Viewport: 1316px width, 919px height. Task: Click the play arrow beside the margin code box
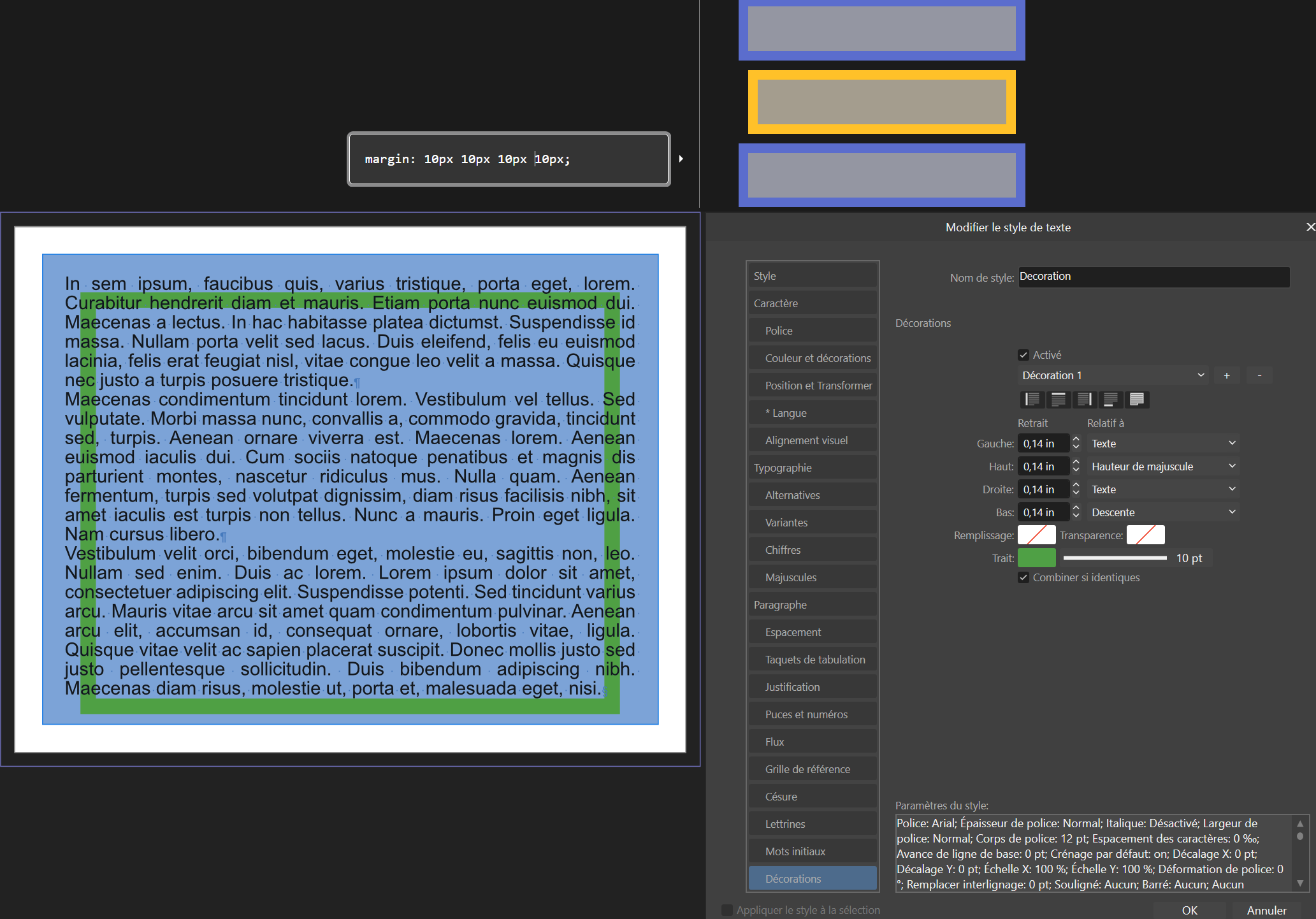681,159
